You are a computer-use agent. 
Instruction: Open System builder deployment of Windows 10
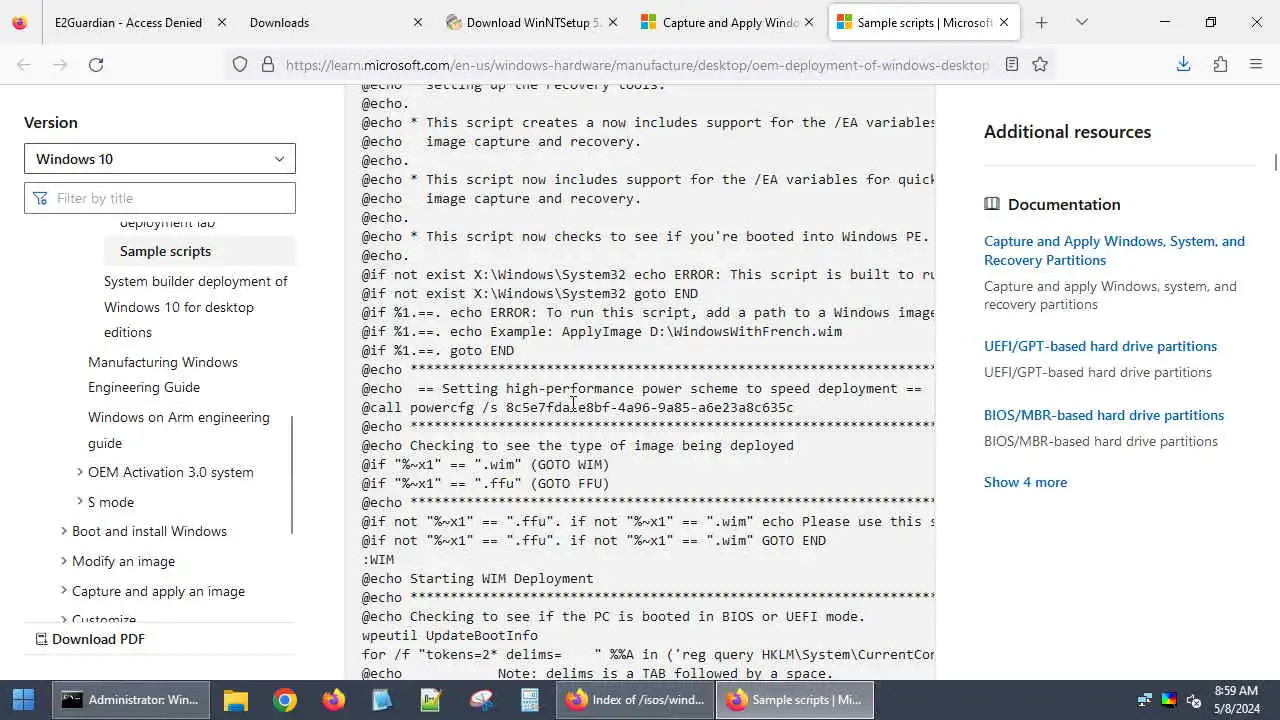pyautogui.click(x=195, y=306)
